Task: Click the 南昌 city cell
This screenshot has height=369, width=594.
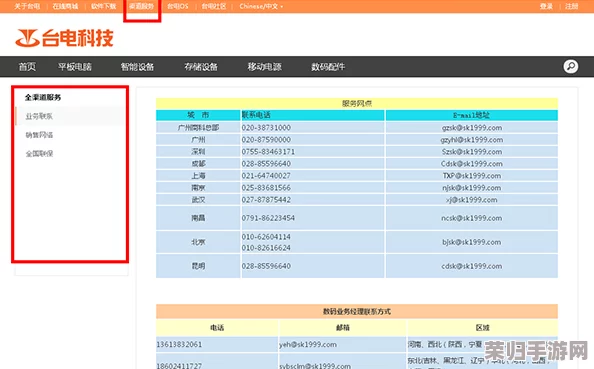Action: [198, 218]
